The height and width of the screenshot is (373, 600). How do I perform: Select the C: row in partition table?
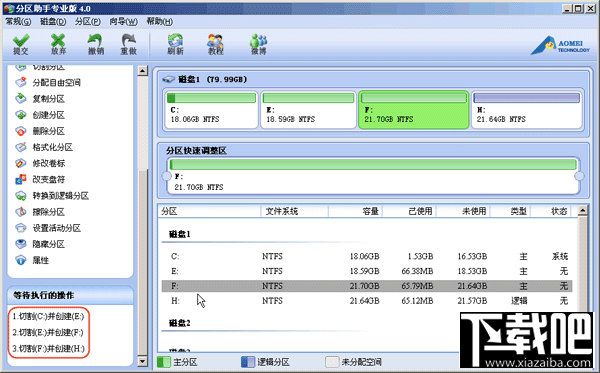(x=367, y=256)
